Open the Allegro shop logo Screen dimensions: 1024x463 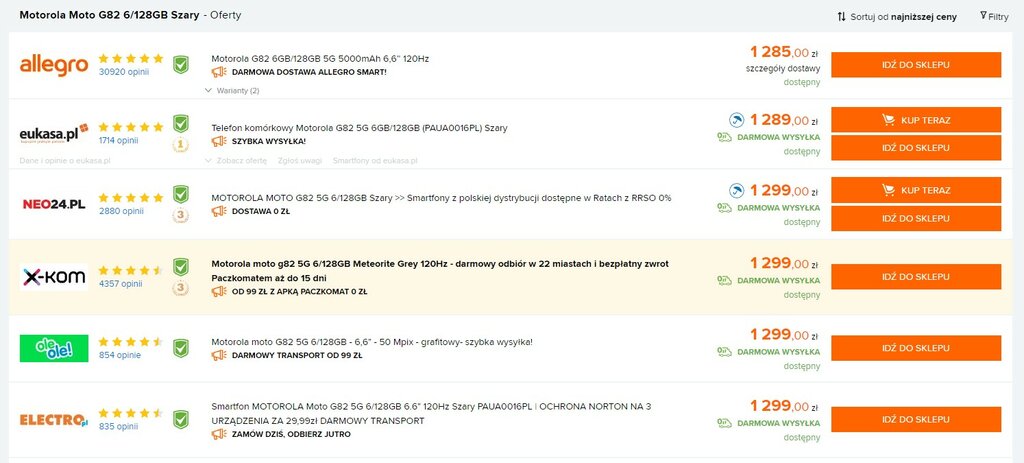click(x=54, y=65)
